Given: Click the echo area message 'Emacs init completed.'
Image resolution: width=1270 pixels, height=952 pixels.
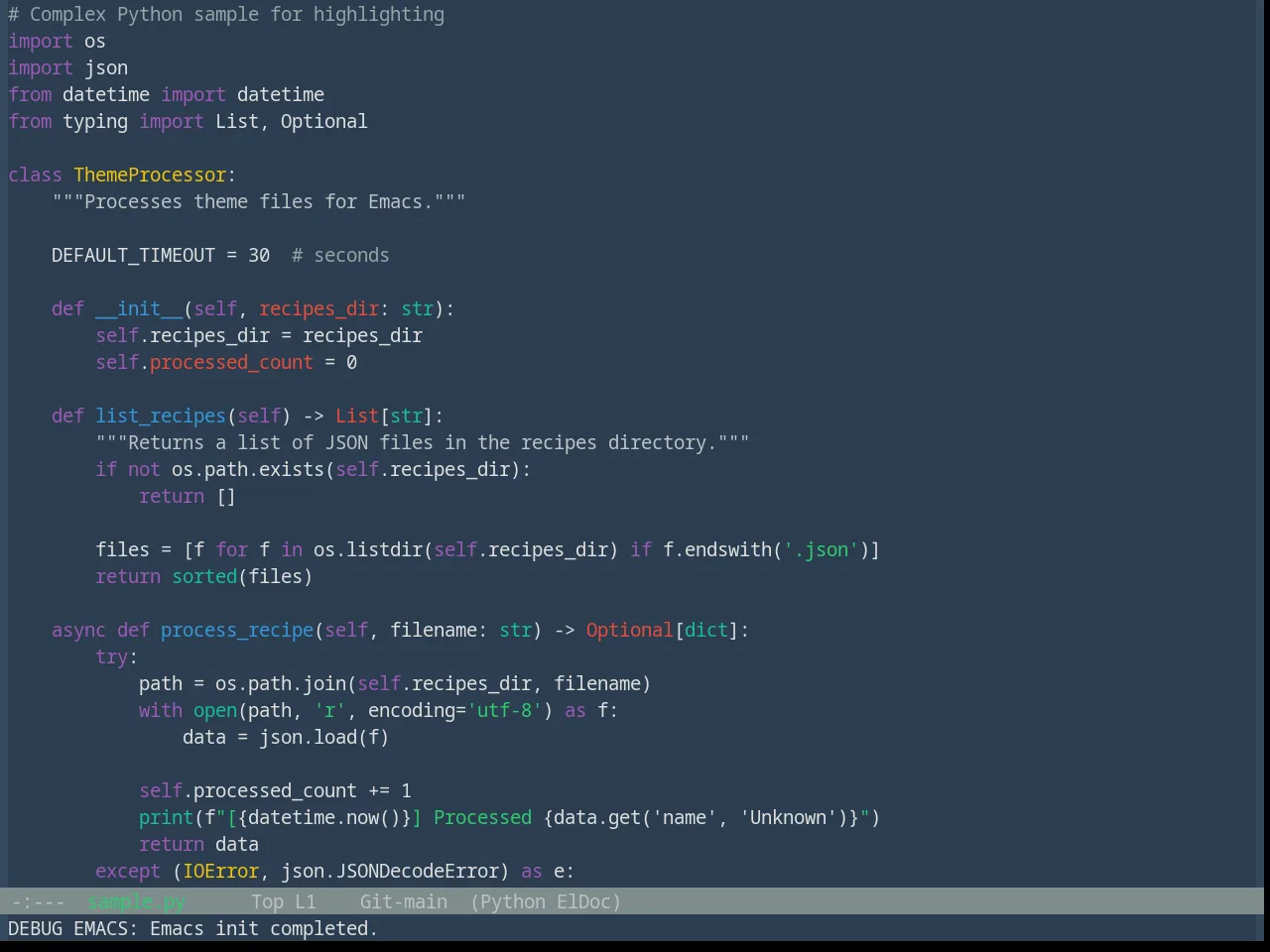Looking at the screenshot, I should click(264, 929).
